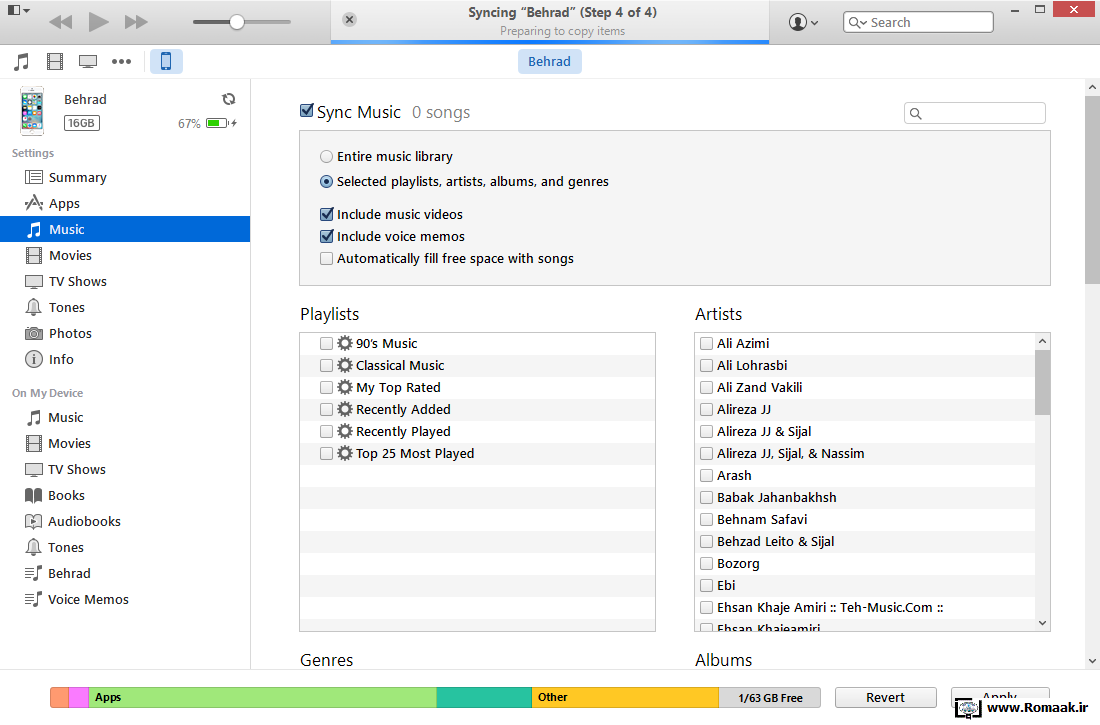The width and height of the screenshot is (1100, 725).
Task: Play the current track
Action: pyautogui.click(x=98, y=22)
